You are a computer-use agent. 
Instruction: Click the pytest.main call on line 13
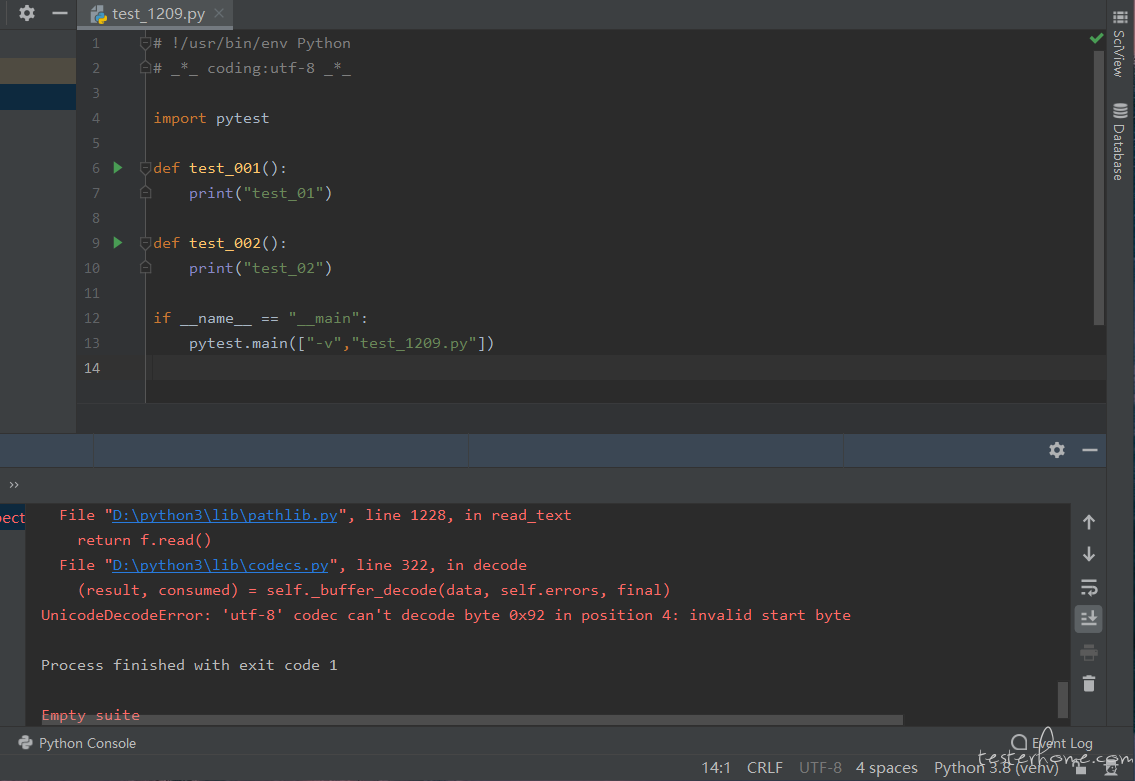(x=341, y=343)
